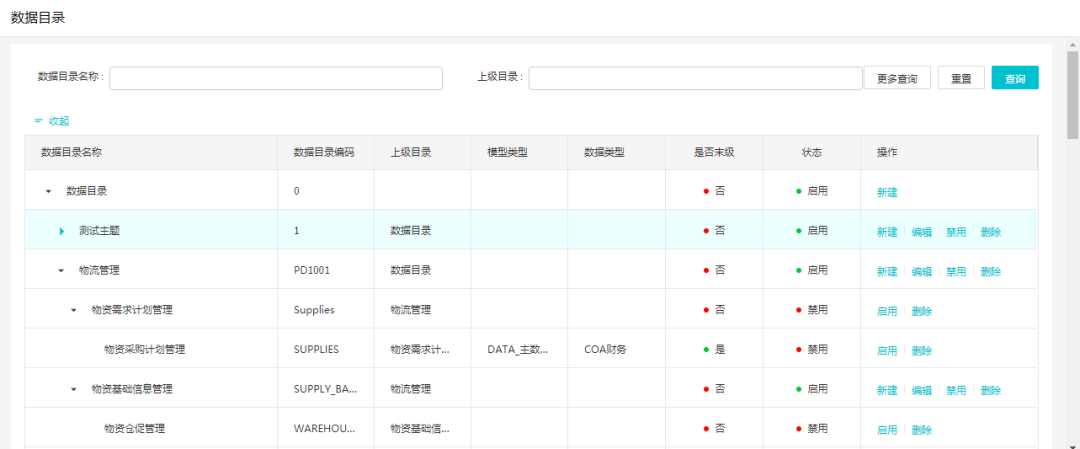This screenshot has height=449, width=1080.
Task: Delete the 物资仓促管理 row
Action: click(922, 429)
